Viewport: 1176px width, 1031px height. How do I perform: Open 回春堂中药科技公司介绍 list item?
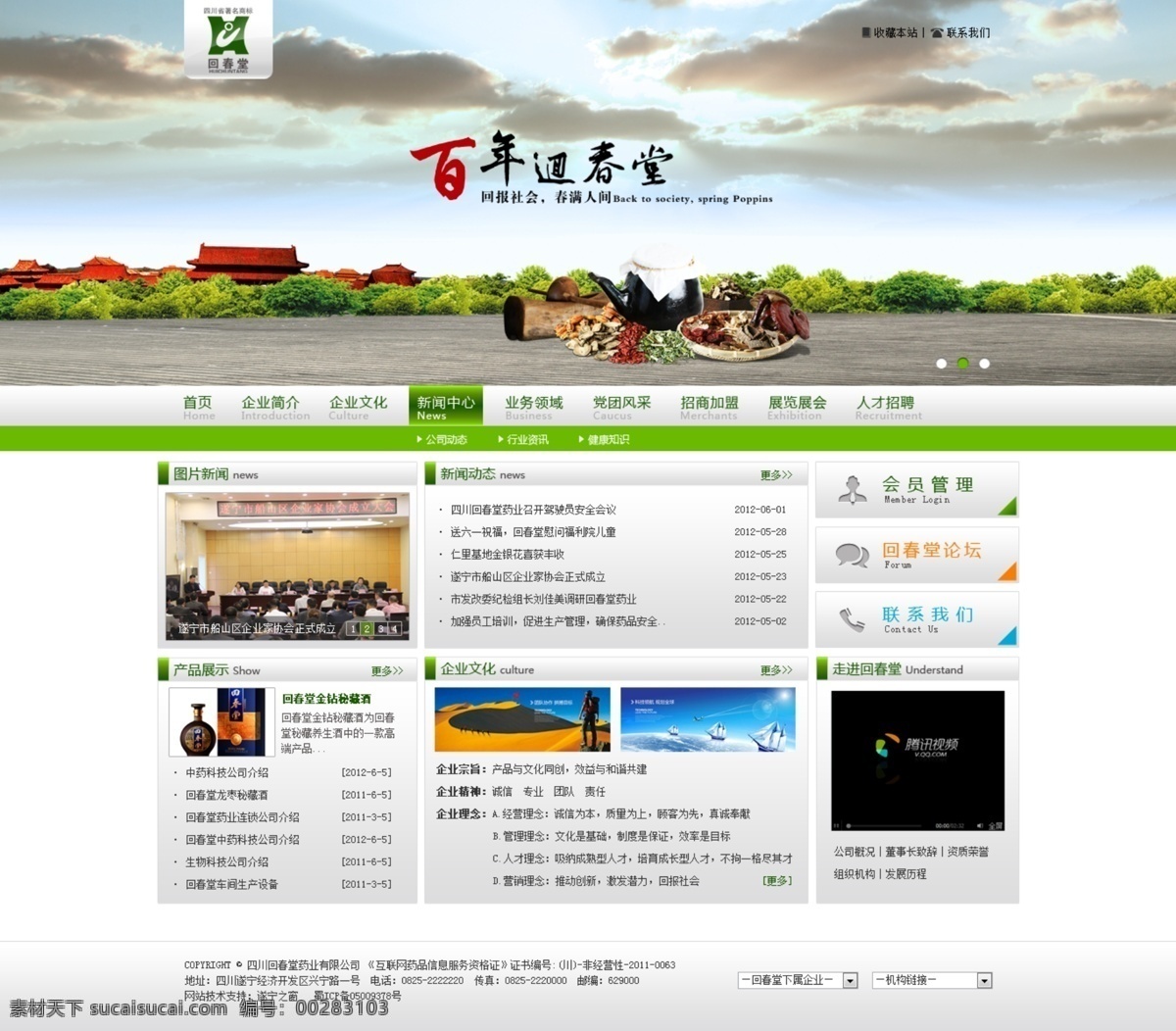(x=242, y=840)
